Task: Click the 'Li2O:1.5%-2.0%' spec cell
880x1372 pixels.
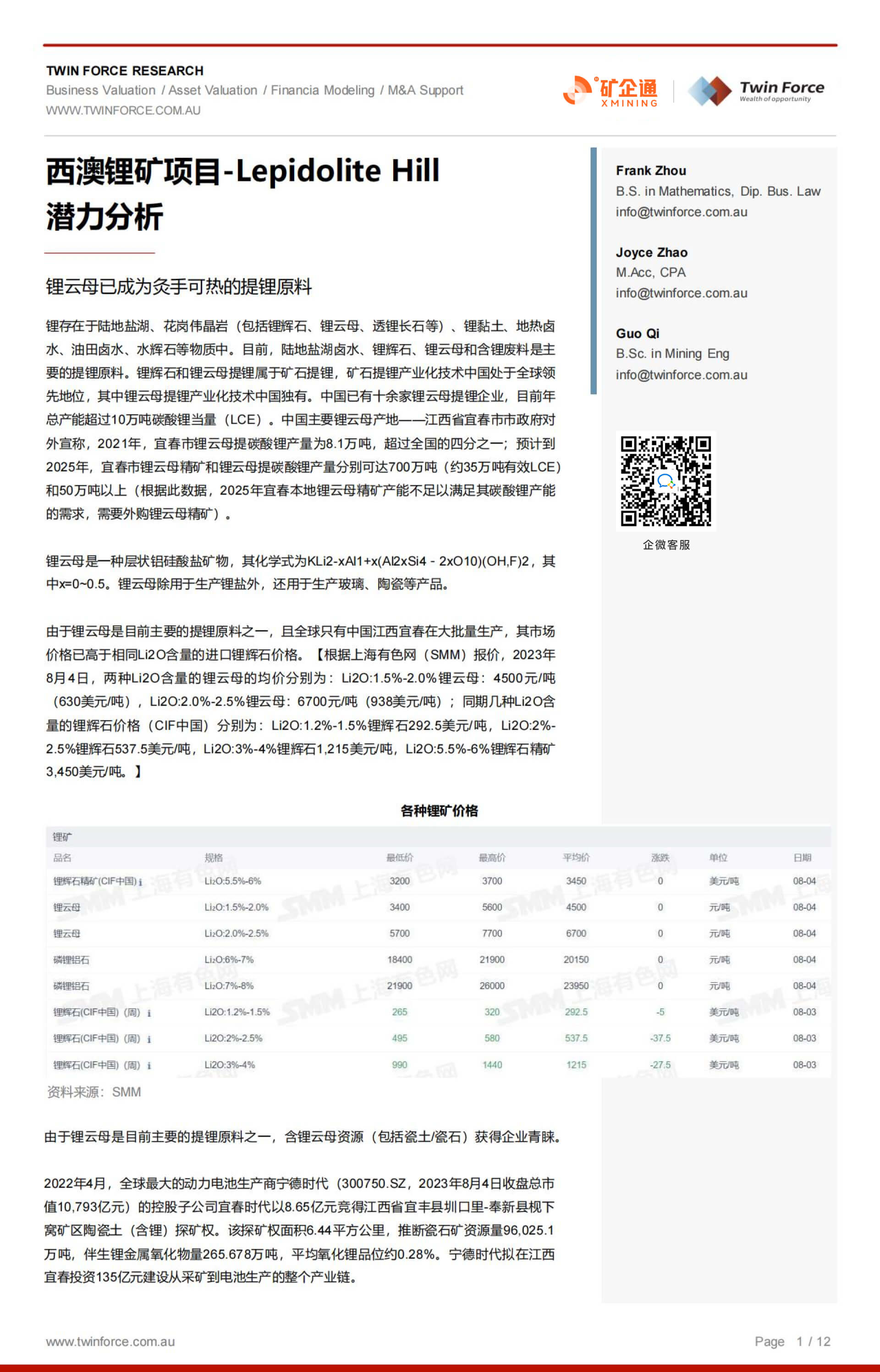Action: pos(236,908)
